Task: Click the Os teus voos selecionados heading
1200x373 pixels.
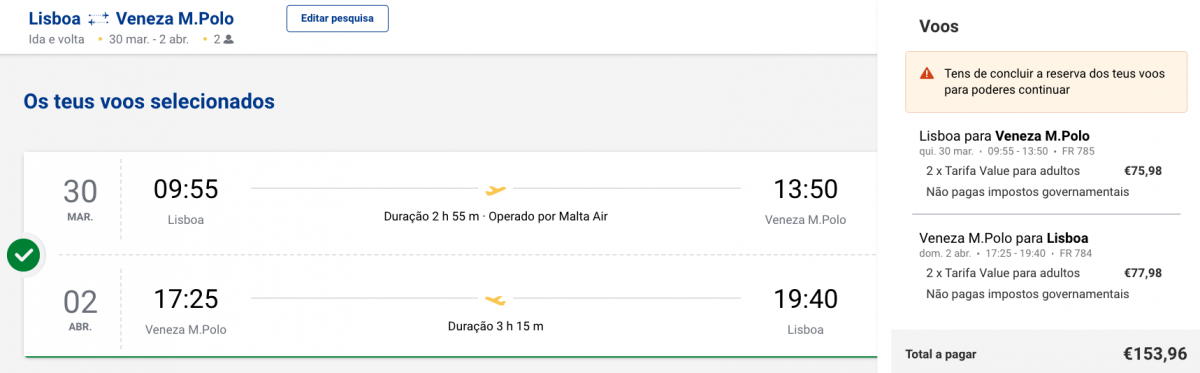Action: 149,102
